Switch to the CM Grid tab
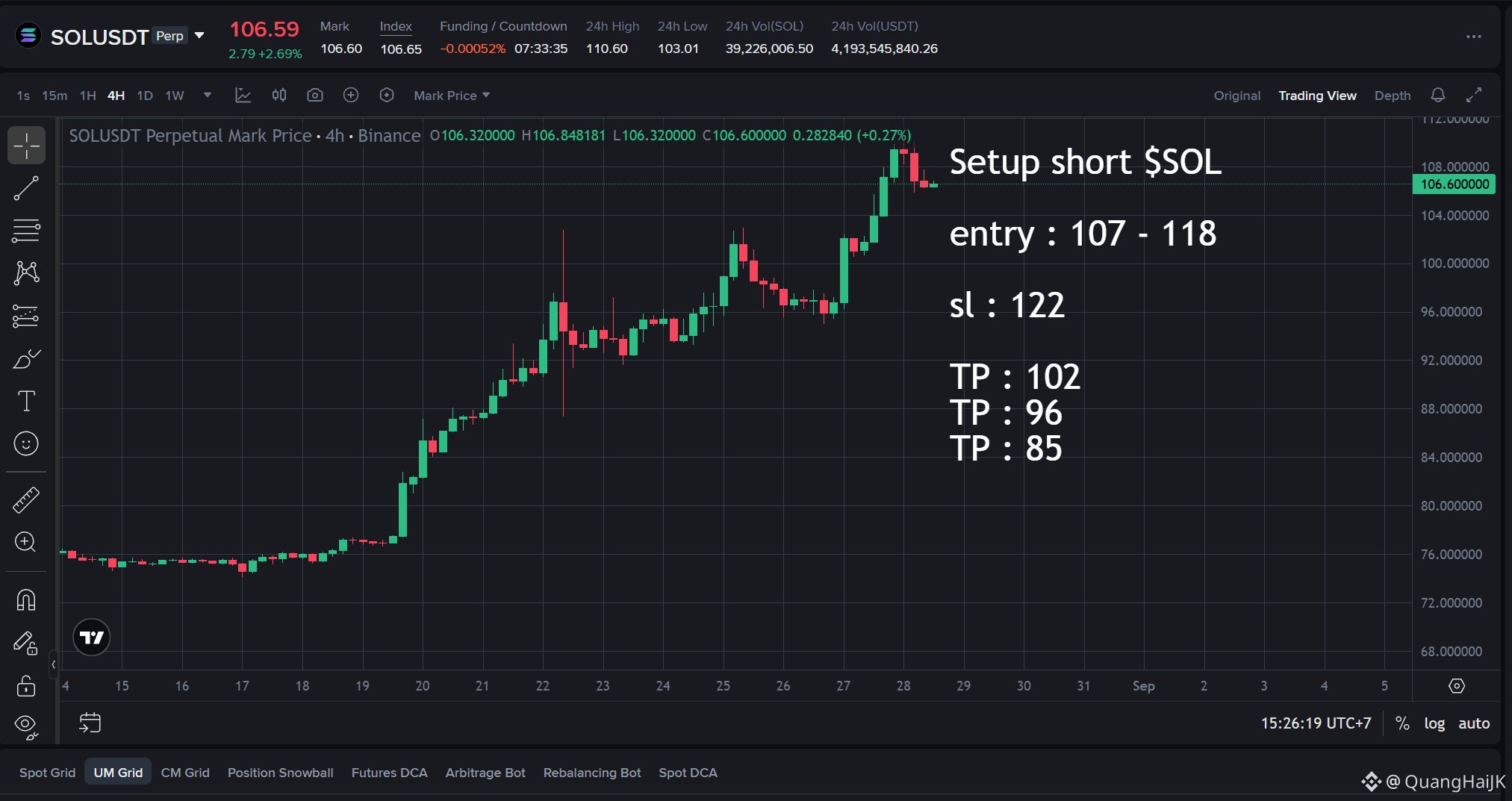The image size is (1512, 801). pyautogui.click(x=185, y=773)
